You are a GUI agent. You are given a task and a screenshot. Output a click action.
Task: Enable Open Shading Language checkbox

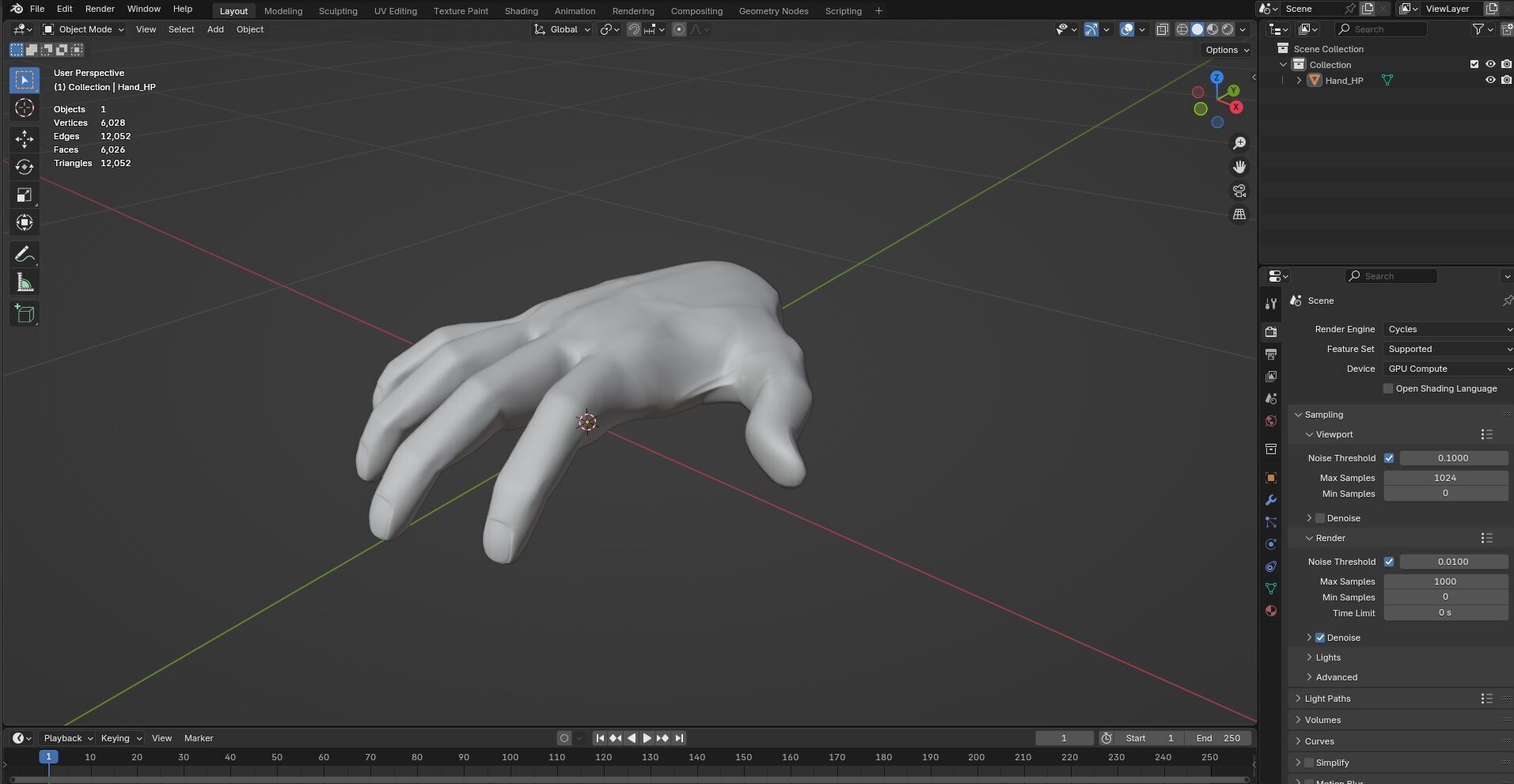tap(1387, 388)
